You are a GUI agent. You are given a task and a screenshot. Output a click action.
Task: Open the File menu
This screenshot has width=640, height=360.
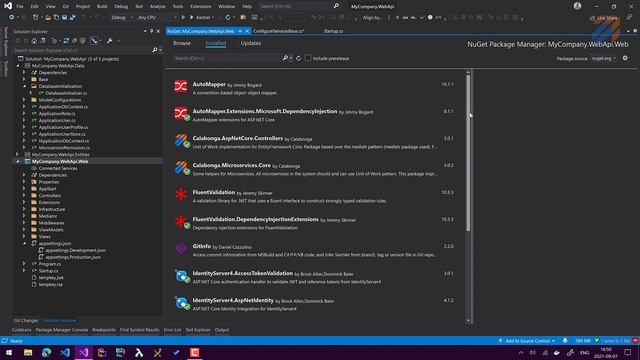[x=20, y=6]
